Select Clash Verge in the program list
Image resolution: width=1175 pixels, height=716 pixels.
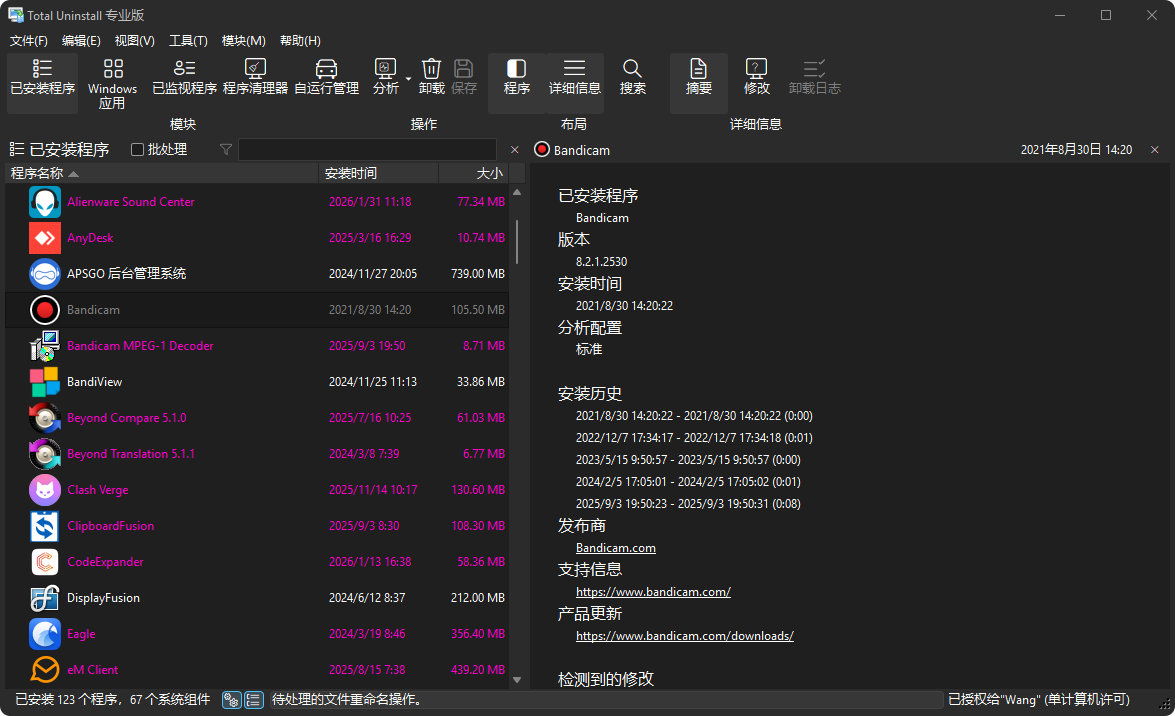96,489
